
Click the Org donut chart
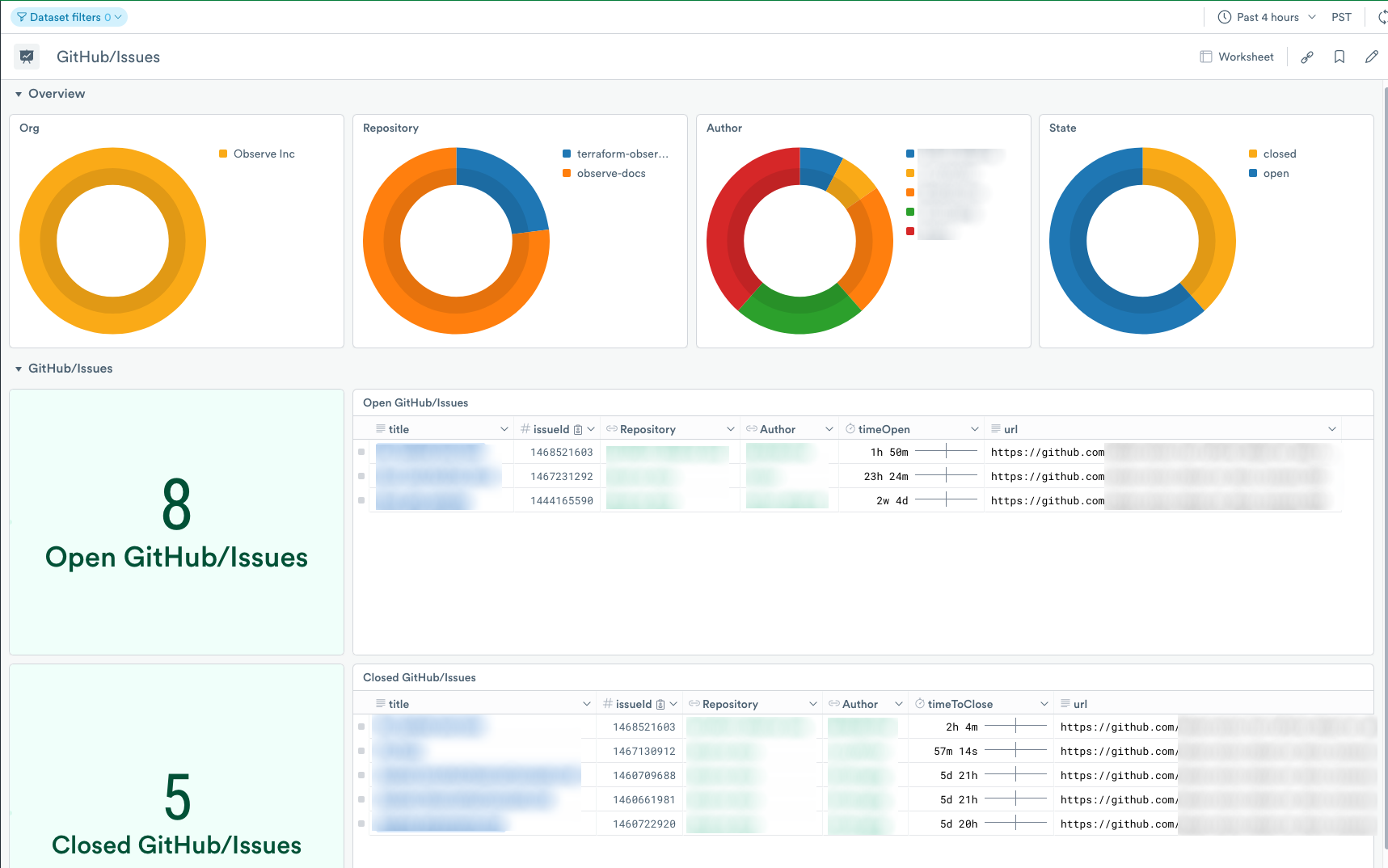click(112, 241)
